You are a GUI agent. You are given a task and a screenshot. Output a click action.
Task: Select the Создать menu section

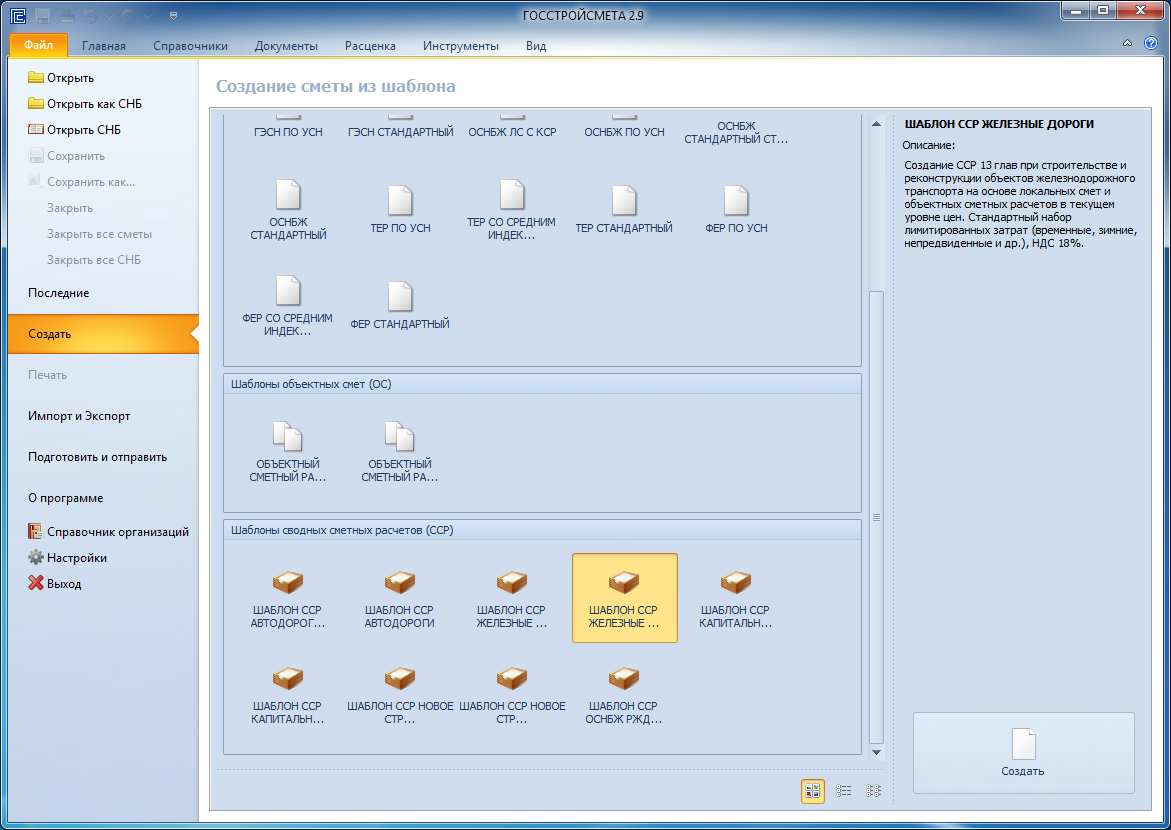(103, 334)
